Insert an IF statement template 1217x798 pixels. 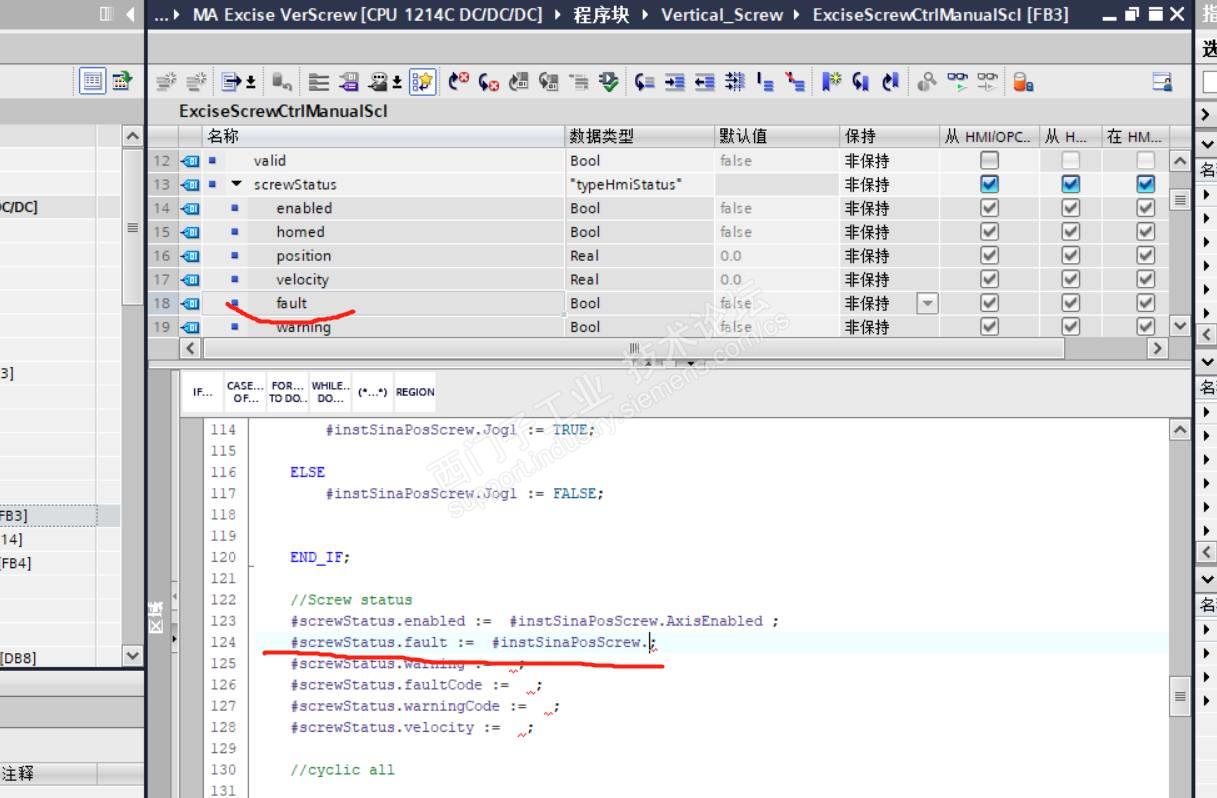203,392
